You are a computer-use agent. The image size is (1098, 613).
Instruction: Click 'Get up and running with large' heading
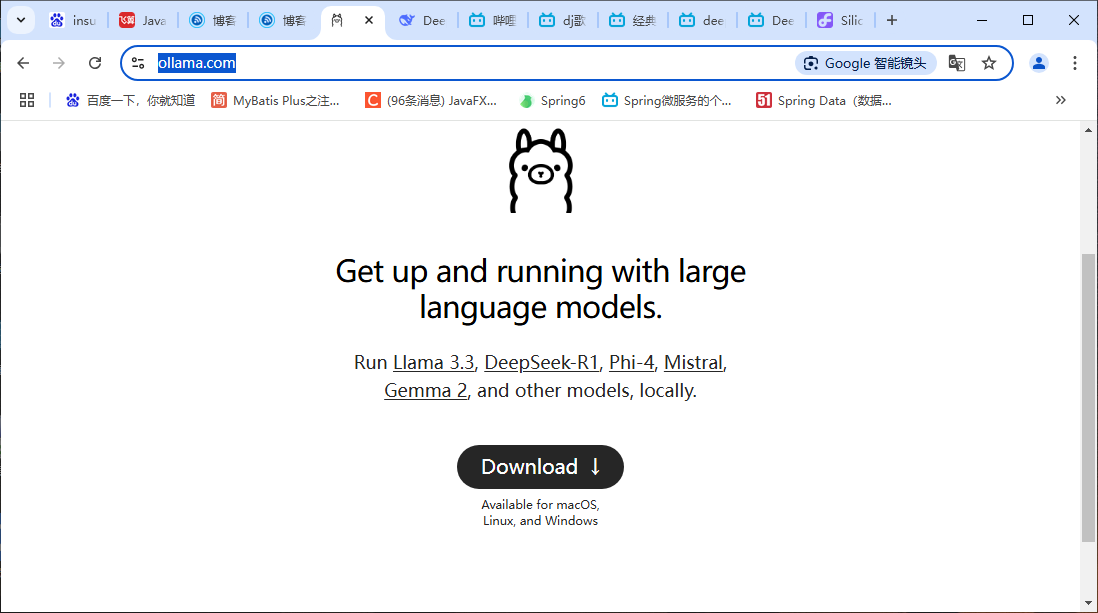pyautogui.click(x=541, y=271)
